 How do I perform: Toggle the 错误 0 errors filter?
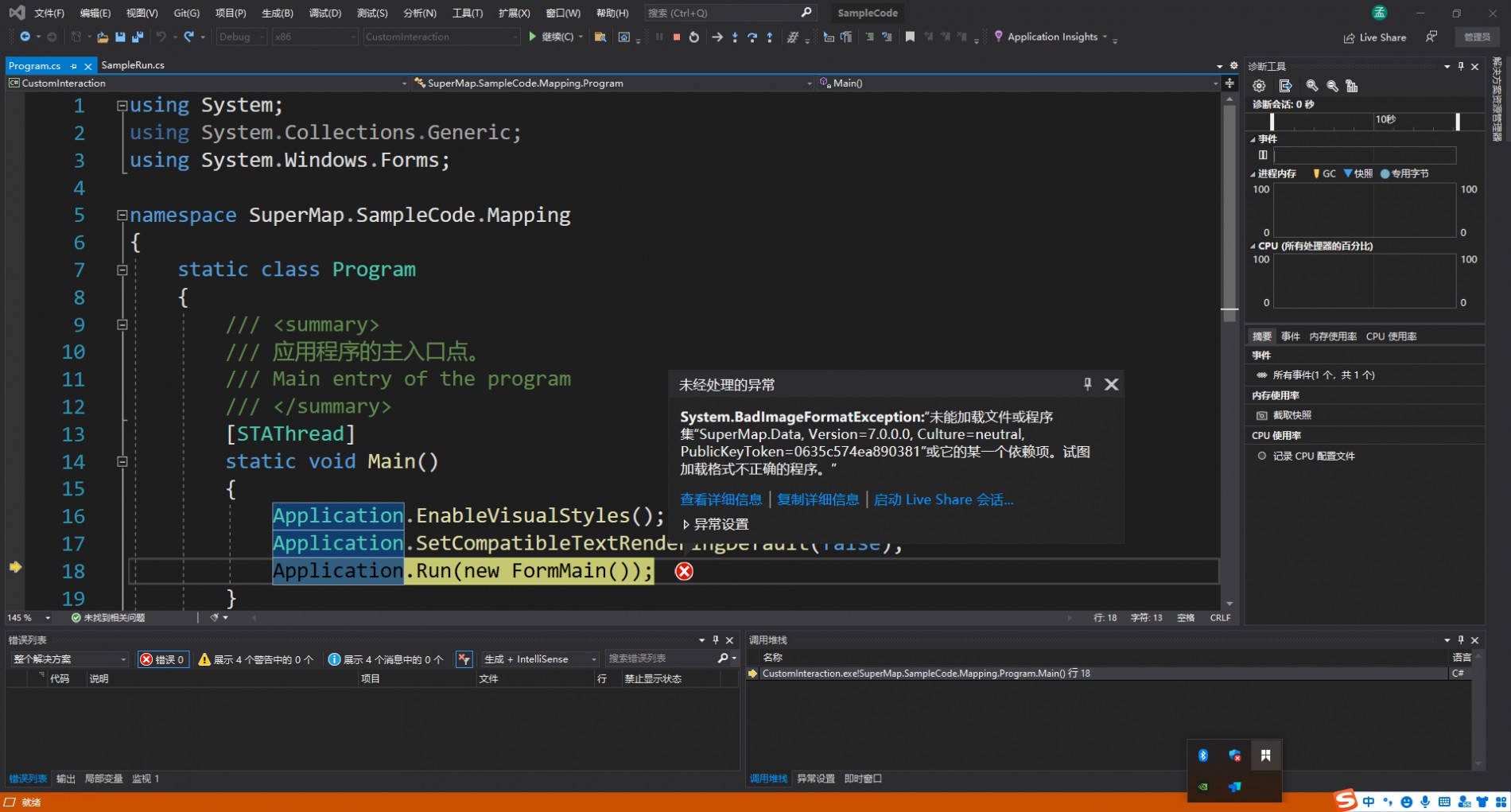click(x=163, y=659)
